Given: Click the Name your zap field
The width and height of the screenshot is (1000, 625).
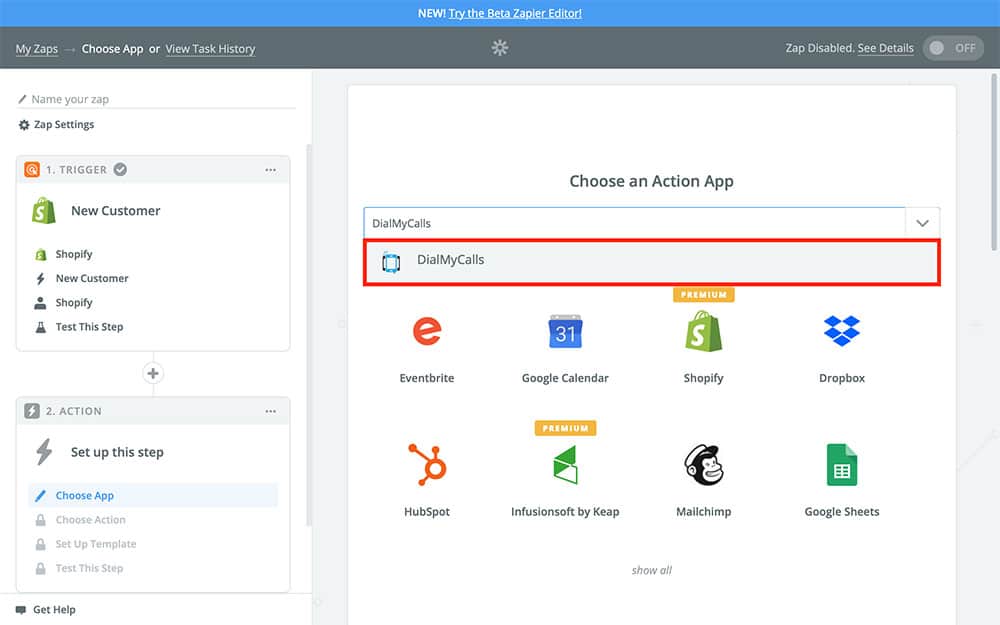Looking at the screenshot, I should click(160, 99).
